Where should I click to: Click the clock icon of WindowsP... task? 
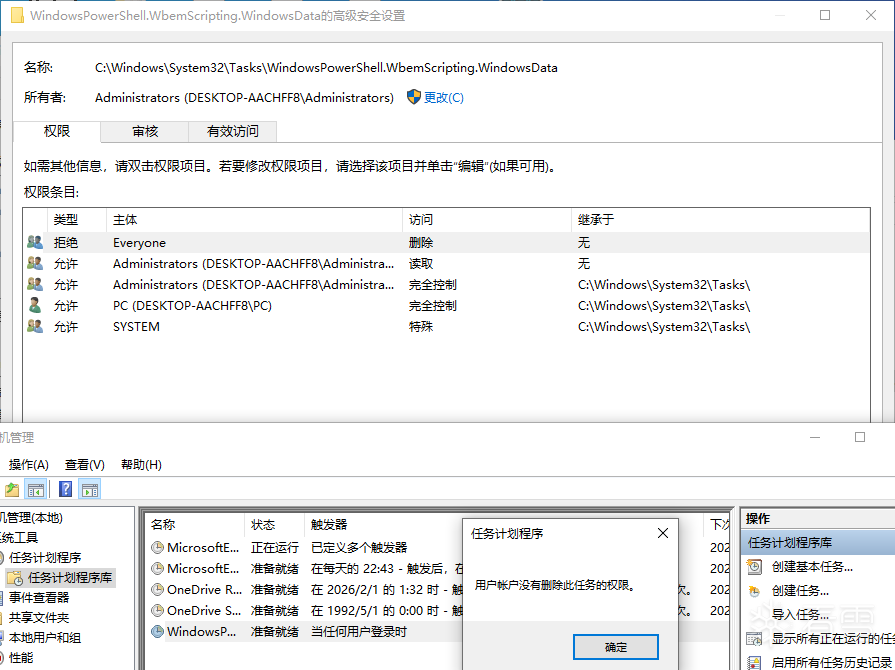pos(157,632)
